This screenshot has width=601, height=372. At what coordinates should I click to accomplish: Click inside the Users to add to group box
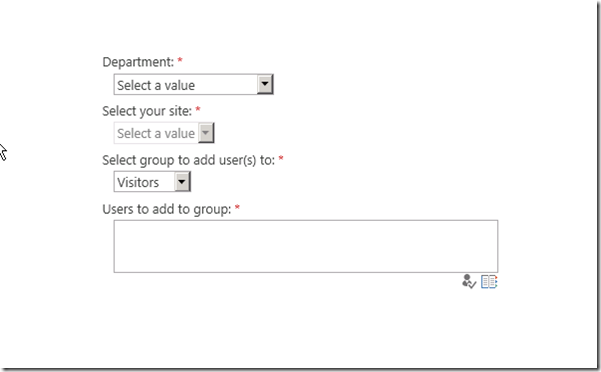(x=306, y=246)
